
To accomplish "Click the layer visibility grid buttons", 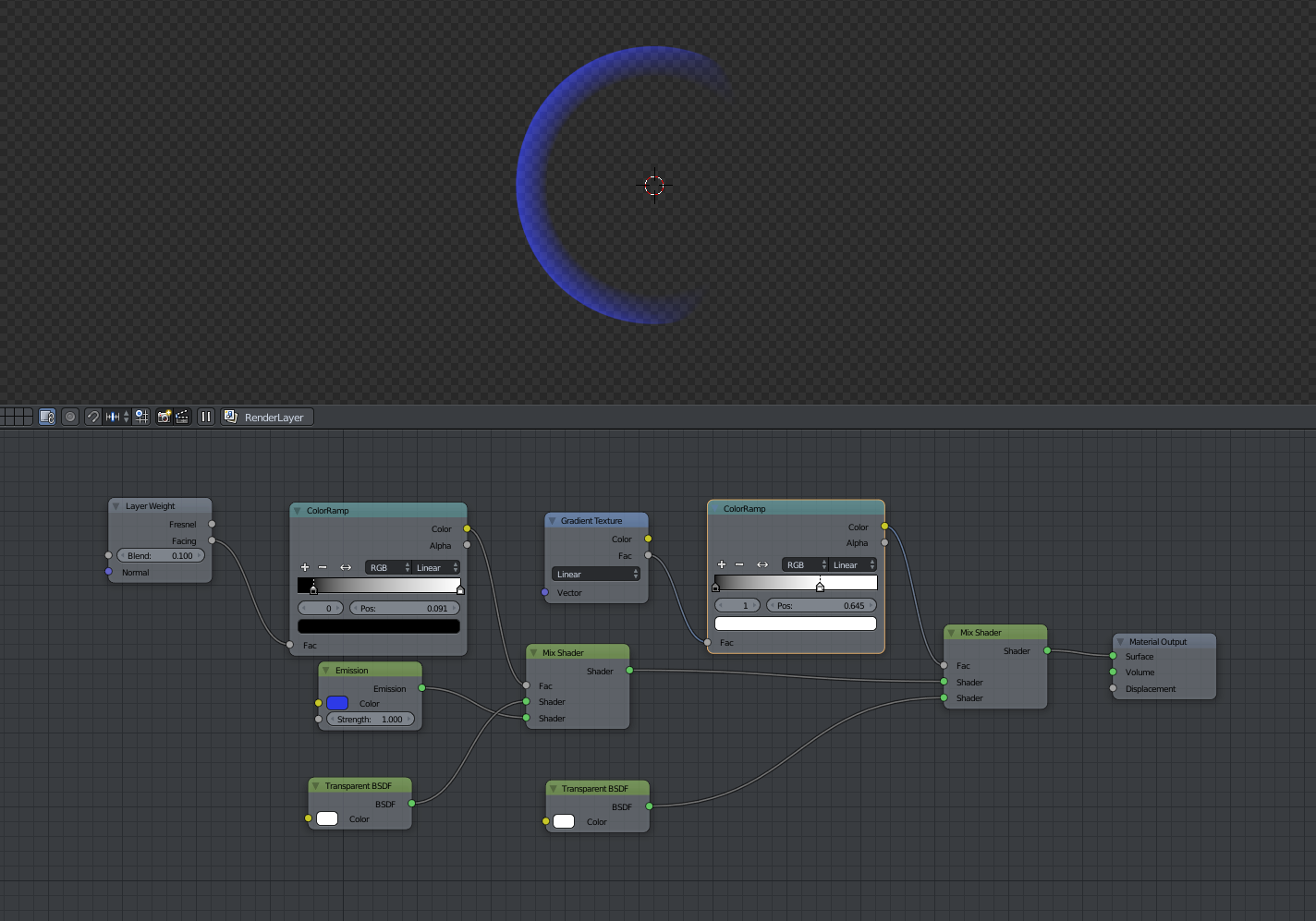I will point(17,417).
